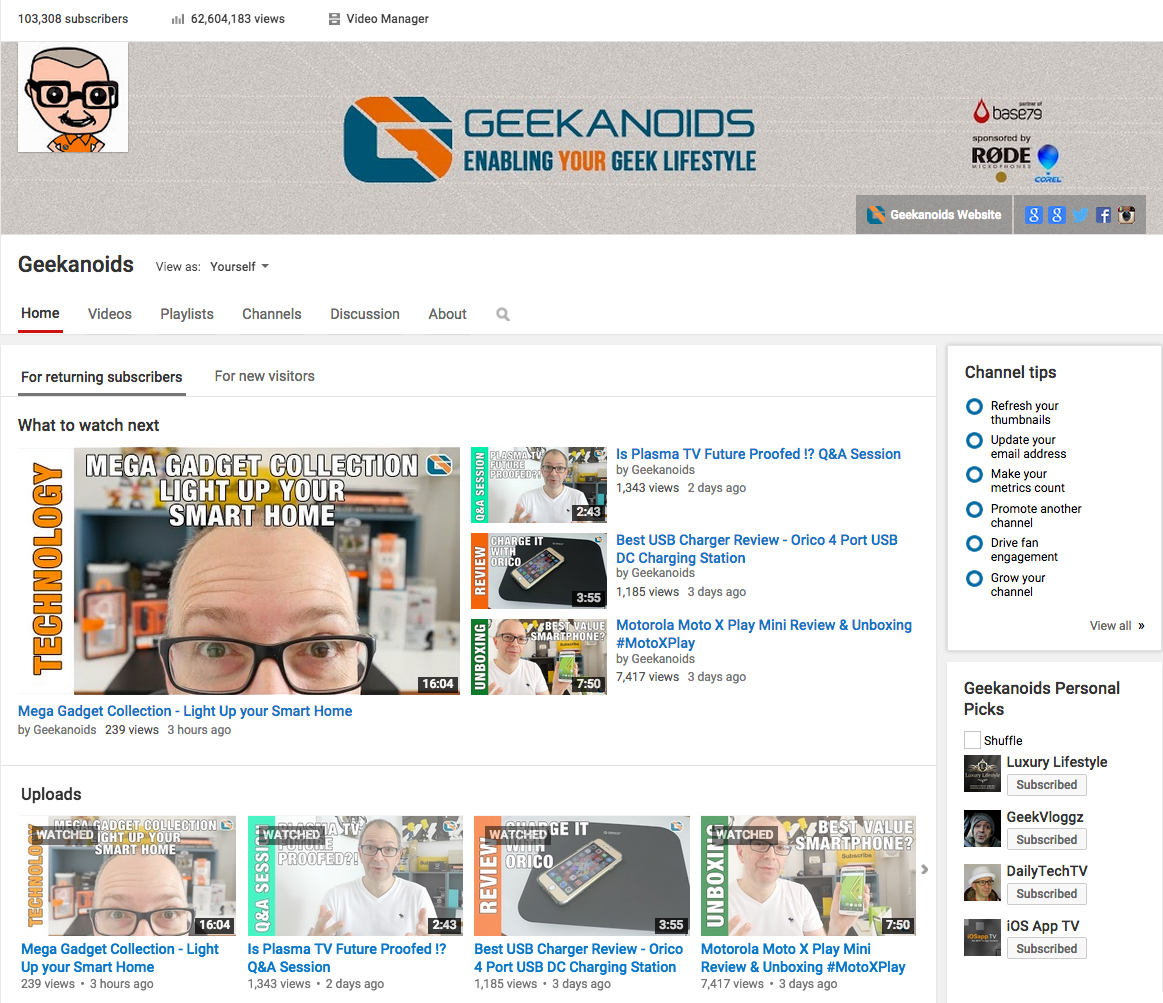Select the Drive fan engagement tip circle
This screenshot has width=1163, height=1003.
[x=974, y=544]
